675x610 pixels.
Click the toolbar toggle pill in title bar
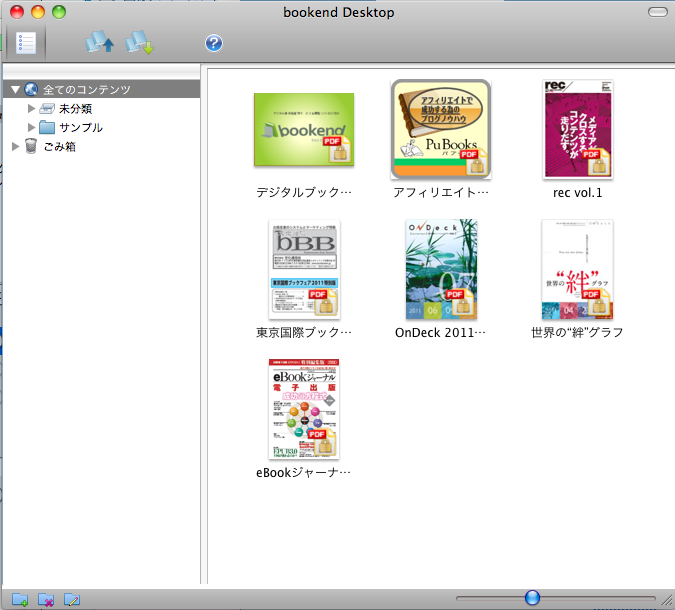tap(658, 12)
